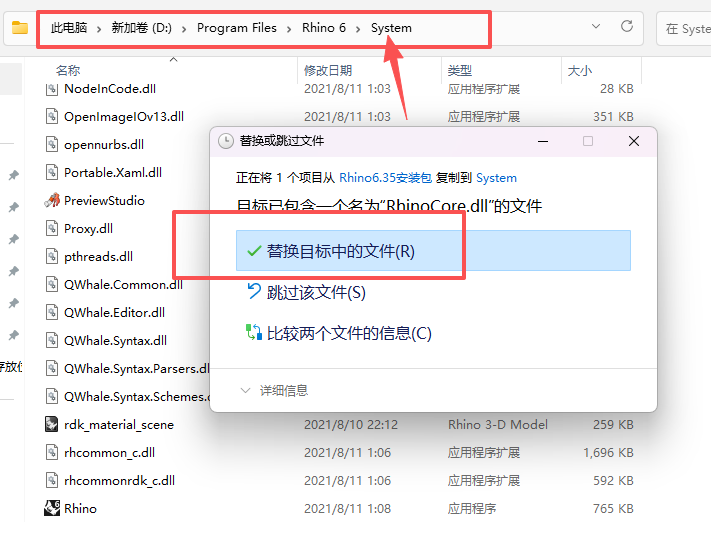Click the topmost pin icon in the left sidebar

(x=14, y=175)
